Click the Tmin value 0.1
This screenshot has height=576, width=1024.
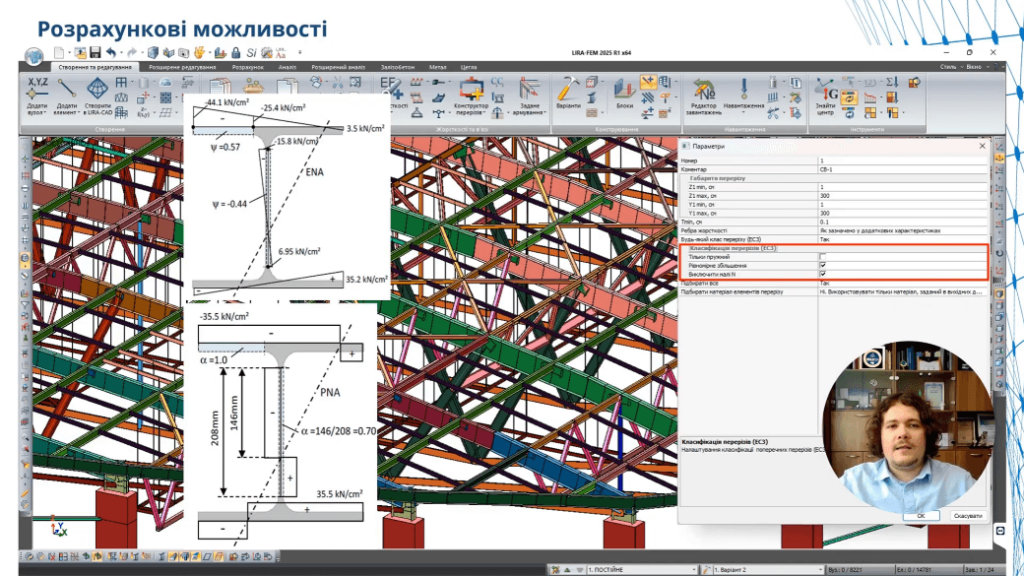[903, 222]
